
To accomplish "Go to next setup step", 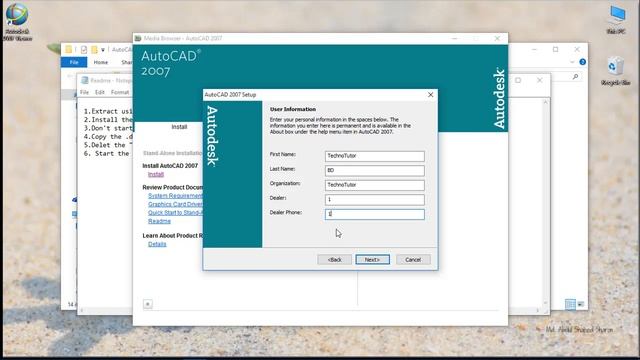I will tap(372, 260).
